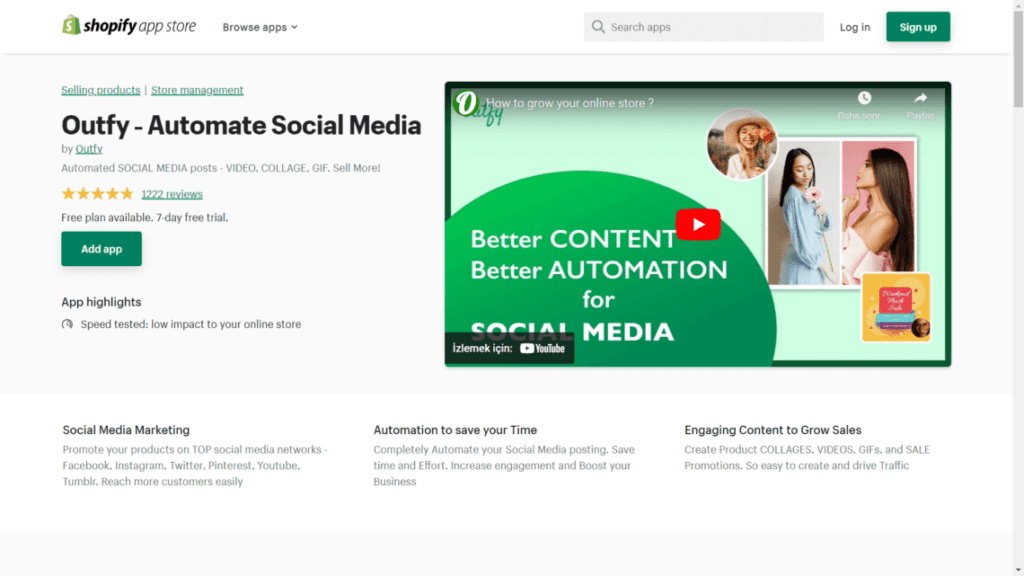Click 'Automation to save your Time' heading

tap(455, 430)
